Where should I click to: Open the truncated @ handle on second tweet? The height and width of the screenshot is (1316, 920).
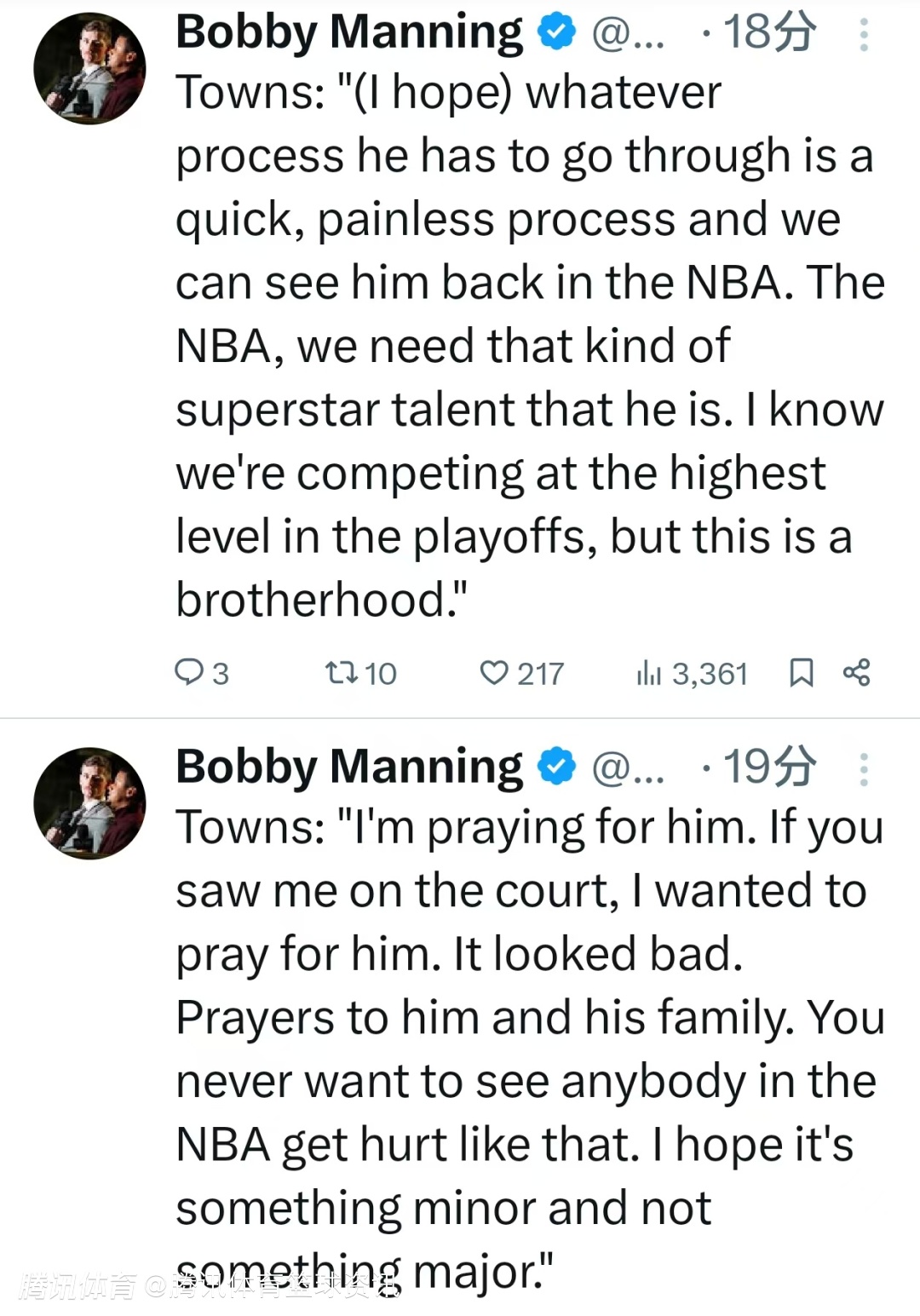tap(628, 769)
